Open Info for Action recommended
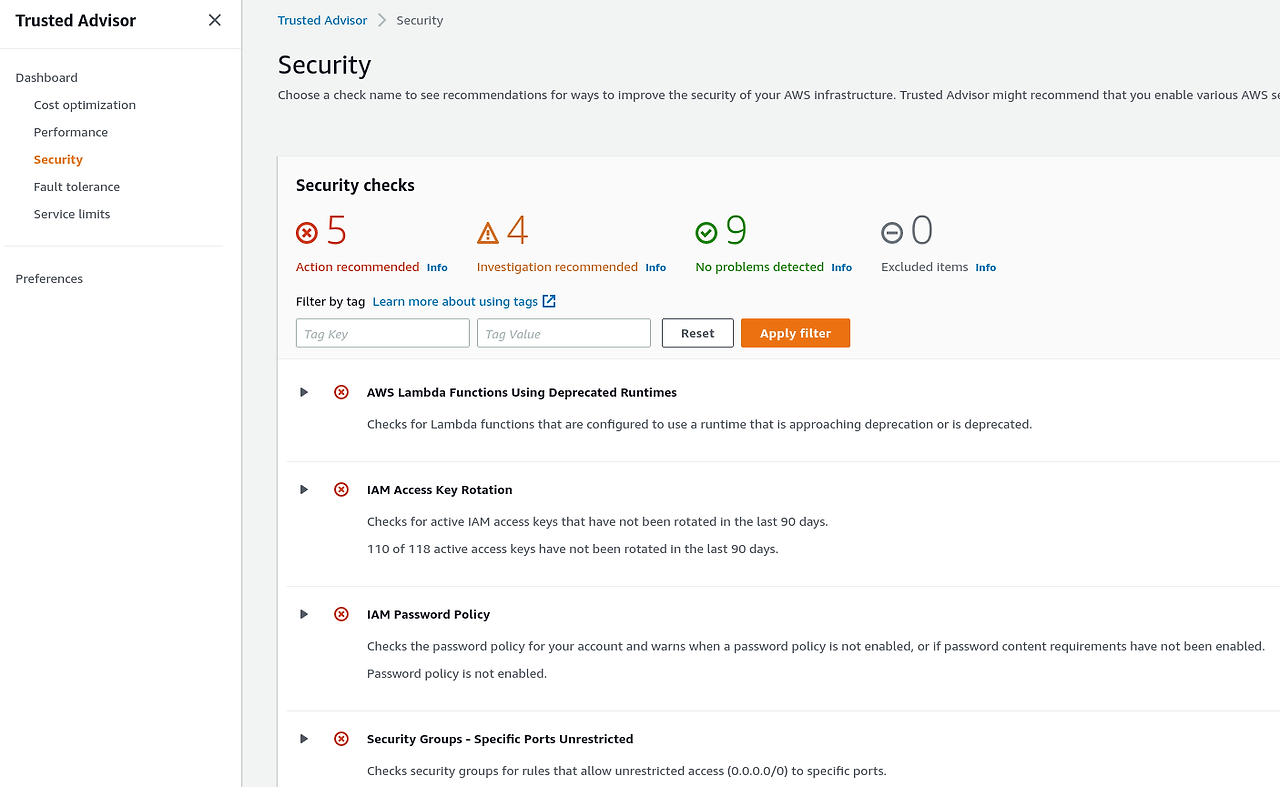Screen dimensions: 1280x787 [437, 268]
